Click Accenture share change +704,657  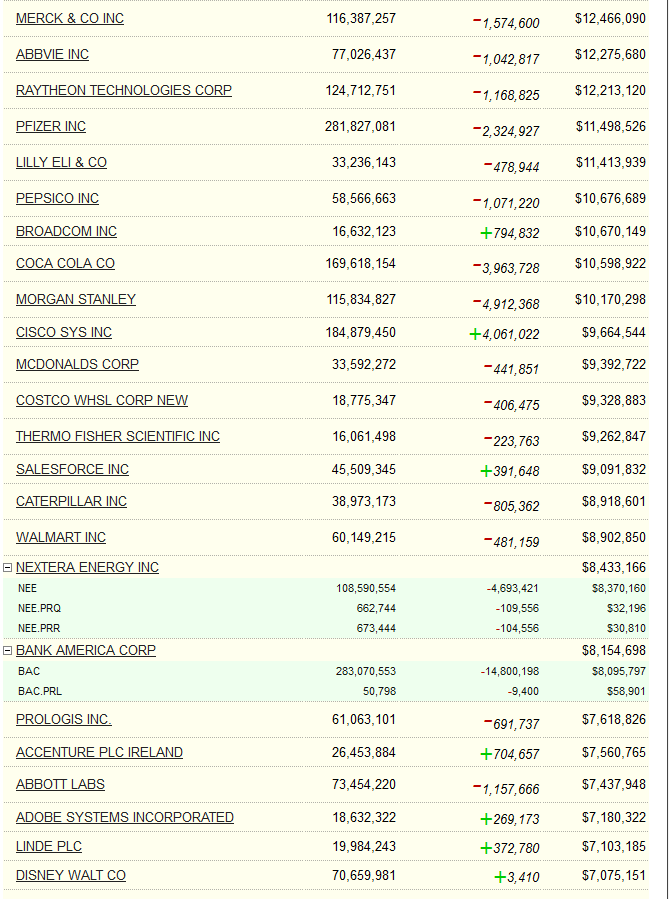pos(510,754)
